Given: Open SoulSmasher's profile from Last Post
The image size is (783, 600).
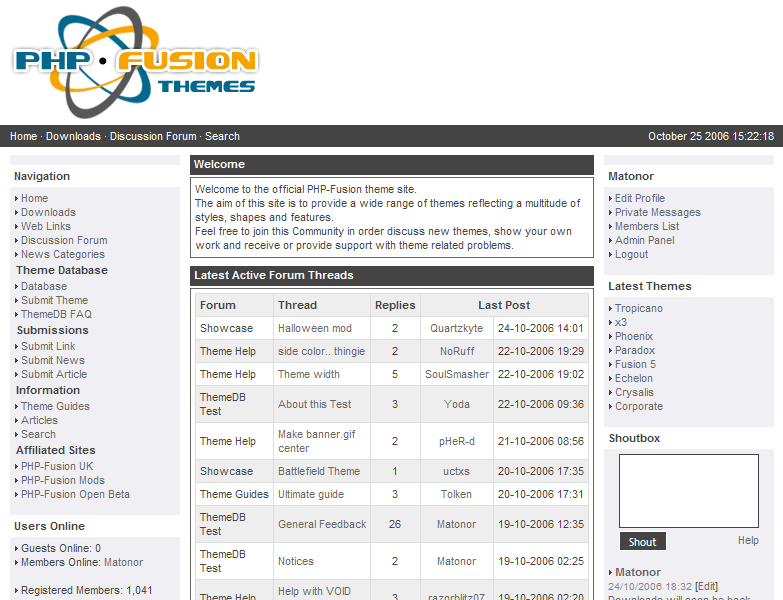Looking at the screenshot, I should click(x=456, y=374).
